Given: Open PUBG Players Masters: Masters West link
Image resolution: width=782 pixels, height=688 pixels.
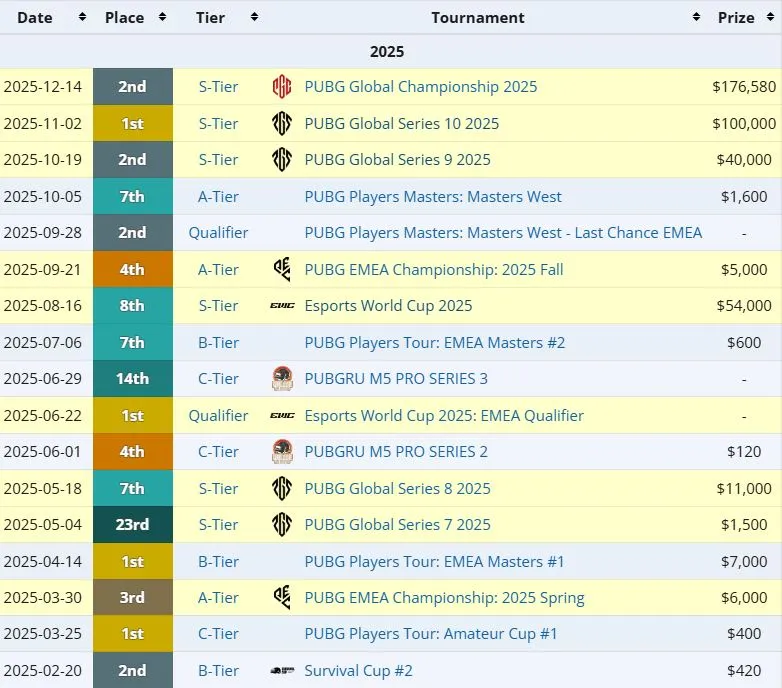Looking at the screenshot, I should pos(433,196).
